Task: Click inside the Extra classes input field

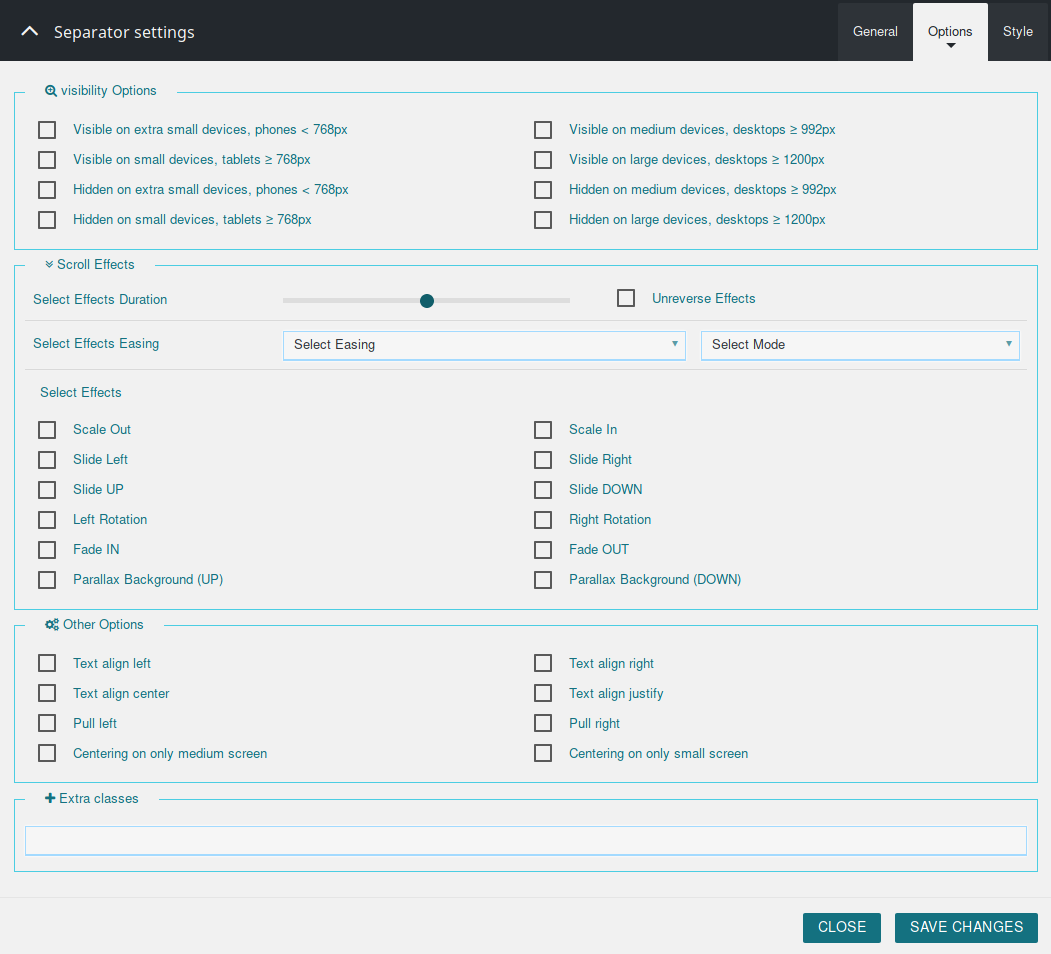Action: [525, 840]
